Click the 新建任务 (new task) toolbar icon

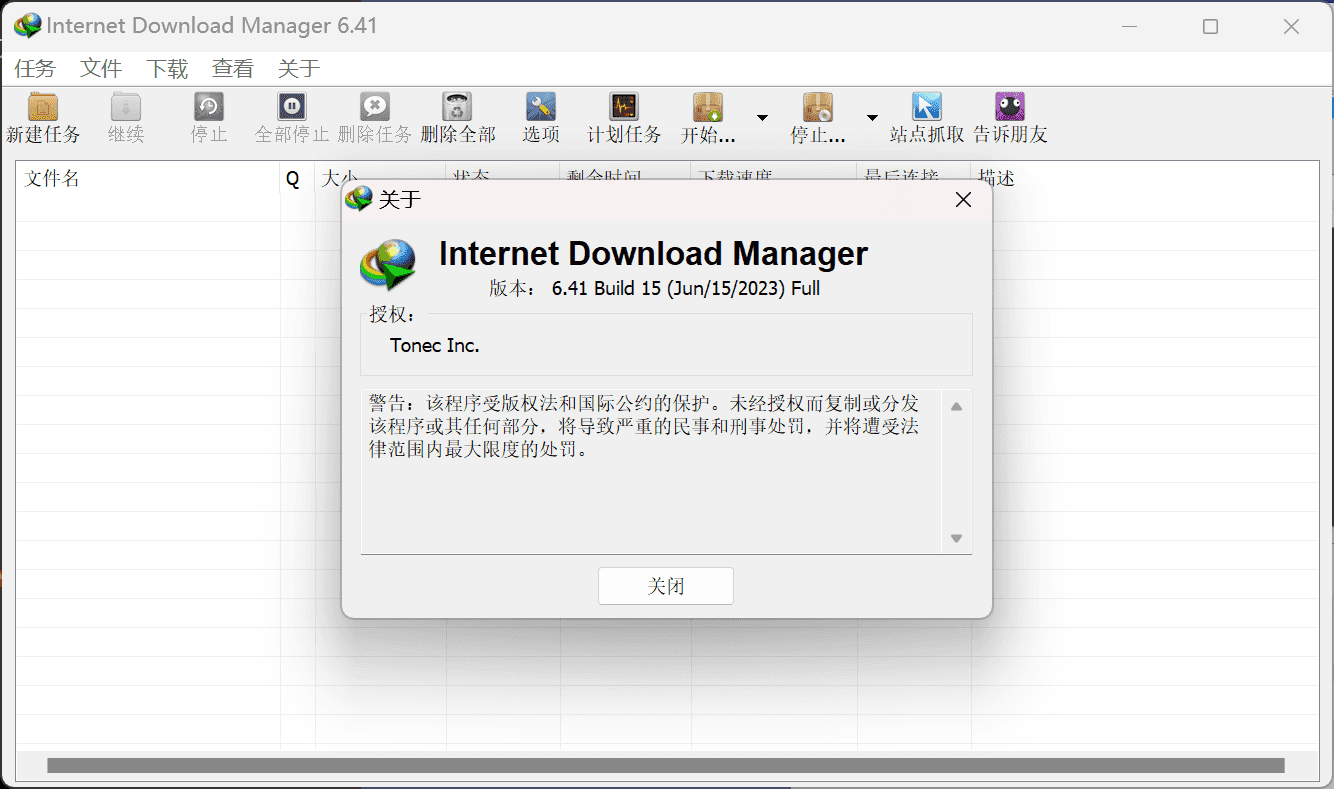coord(43,107)
